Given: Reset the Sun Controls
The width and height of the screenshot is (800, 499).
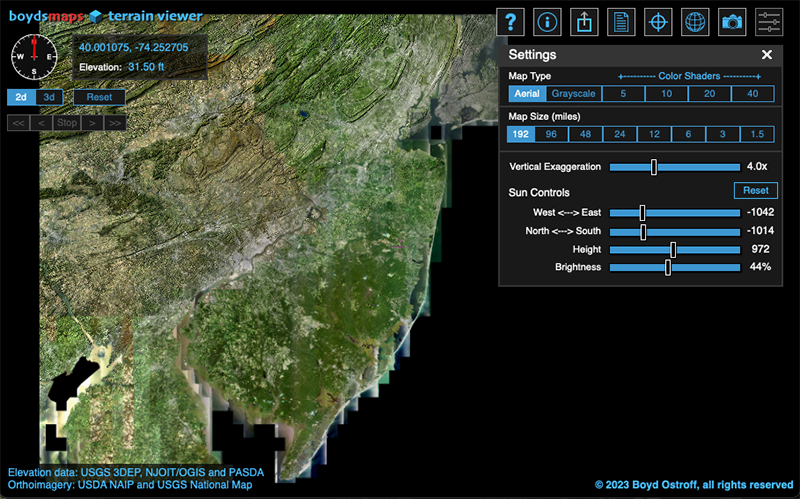Looking at the screenshot, I should [x=755, y=190].
